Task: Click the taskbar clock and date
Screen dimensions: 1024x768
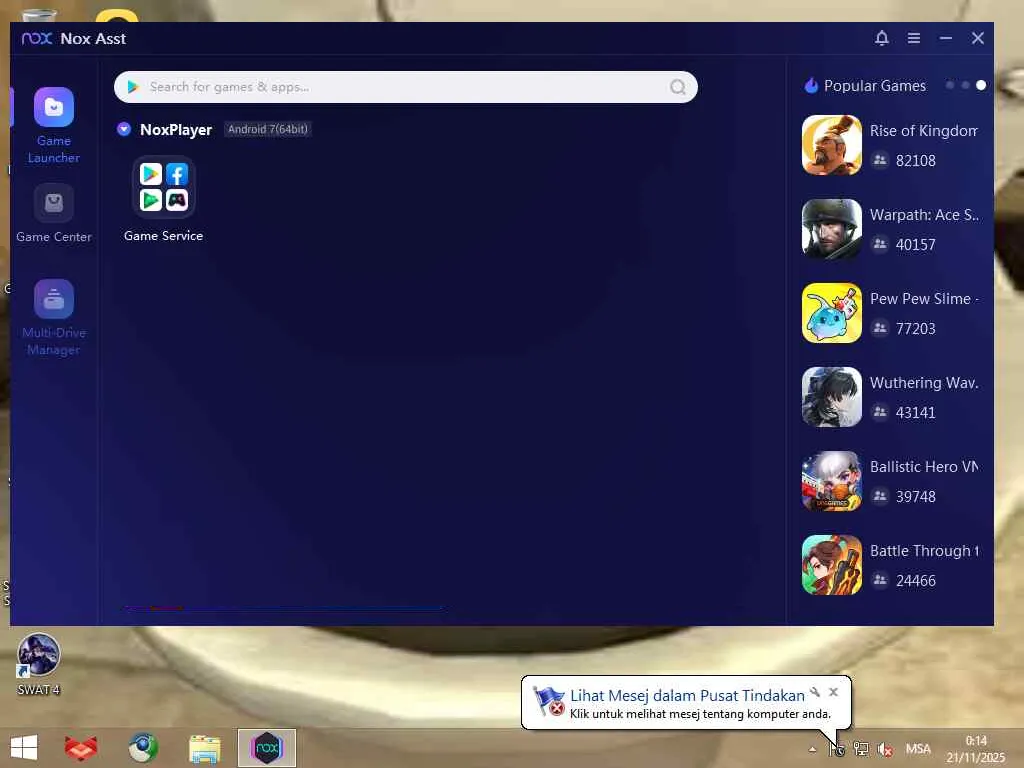Action: click(x=976, y=749)
